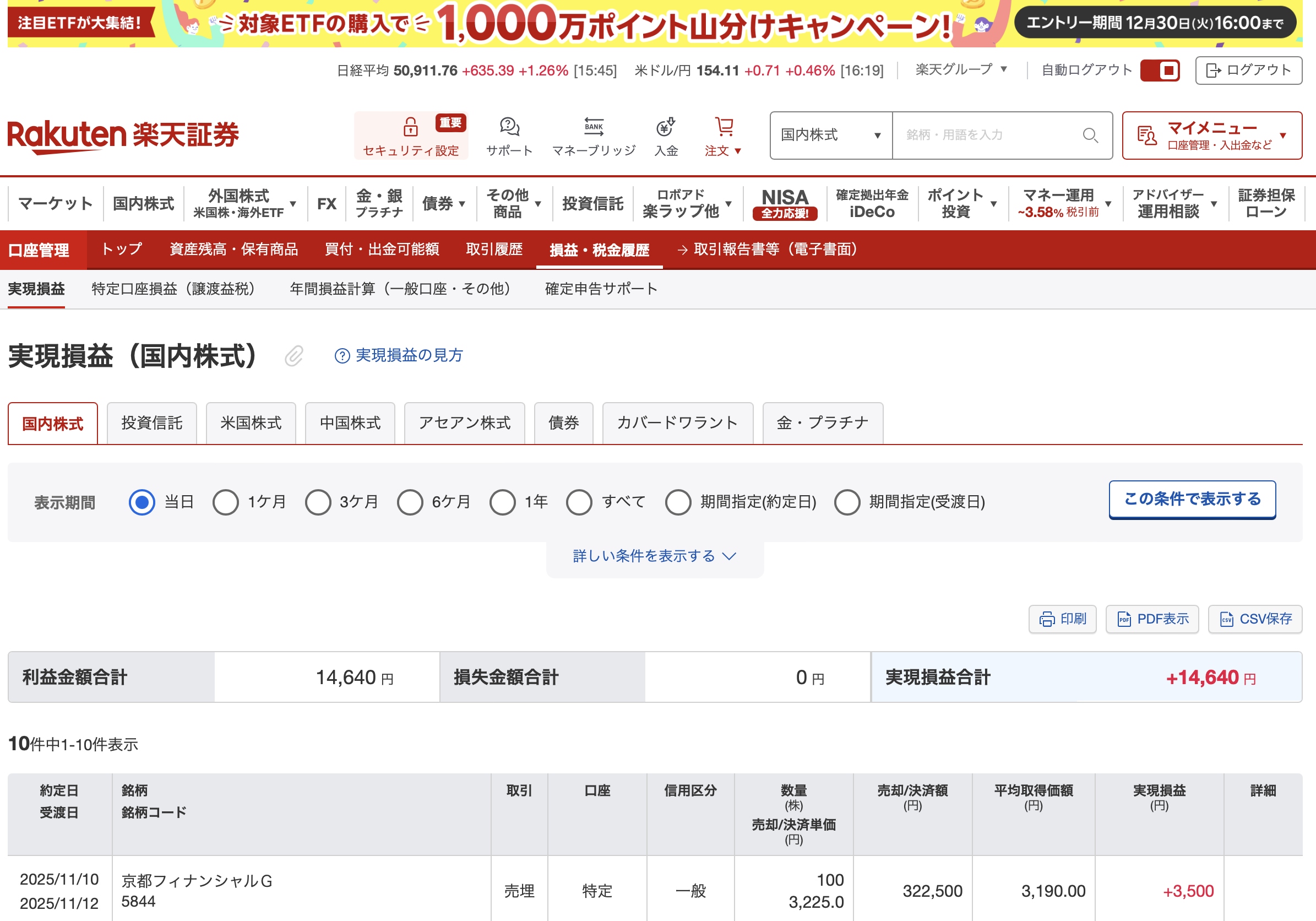Image resolution: width=1316 pixels, height=921 pixels.
Task: Toggle the auto logout switch
Action: pos(1160,71)
